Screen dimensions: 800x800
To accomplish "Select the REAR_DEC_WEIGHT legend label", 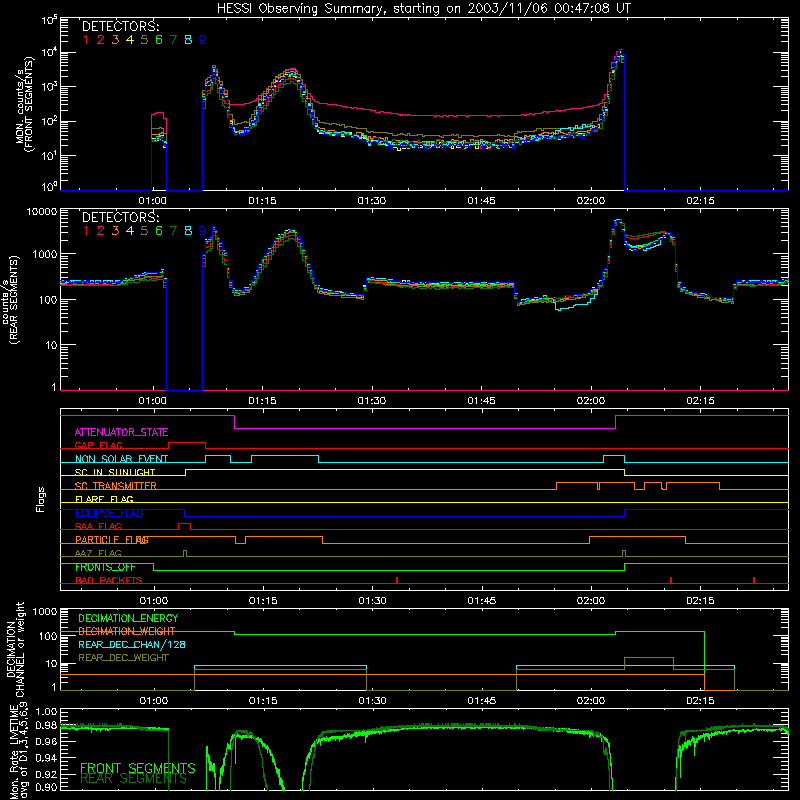I will (x=123, y=658).
